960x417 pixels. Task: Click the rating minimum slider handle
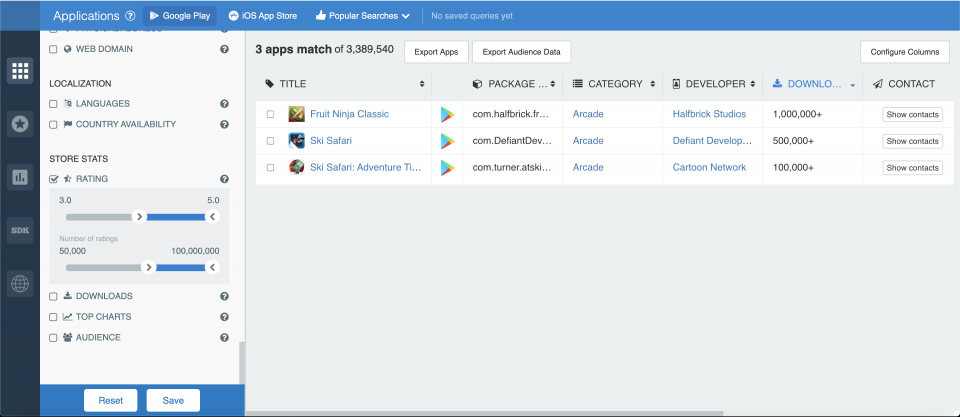(x=140, y=217)
